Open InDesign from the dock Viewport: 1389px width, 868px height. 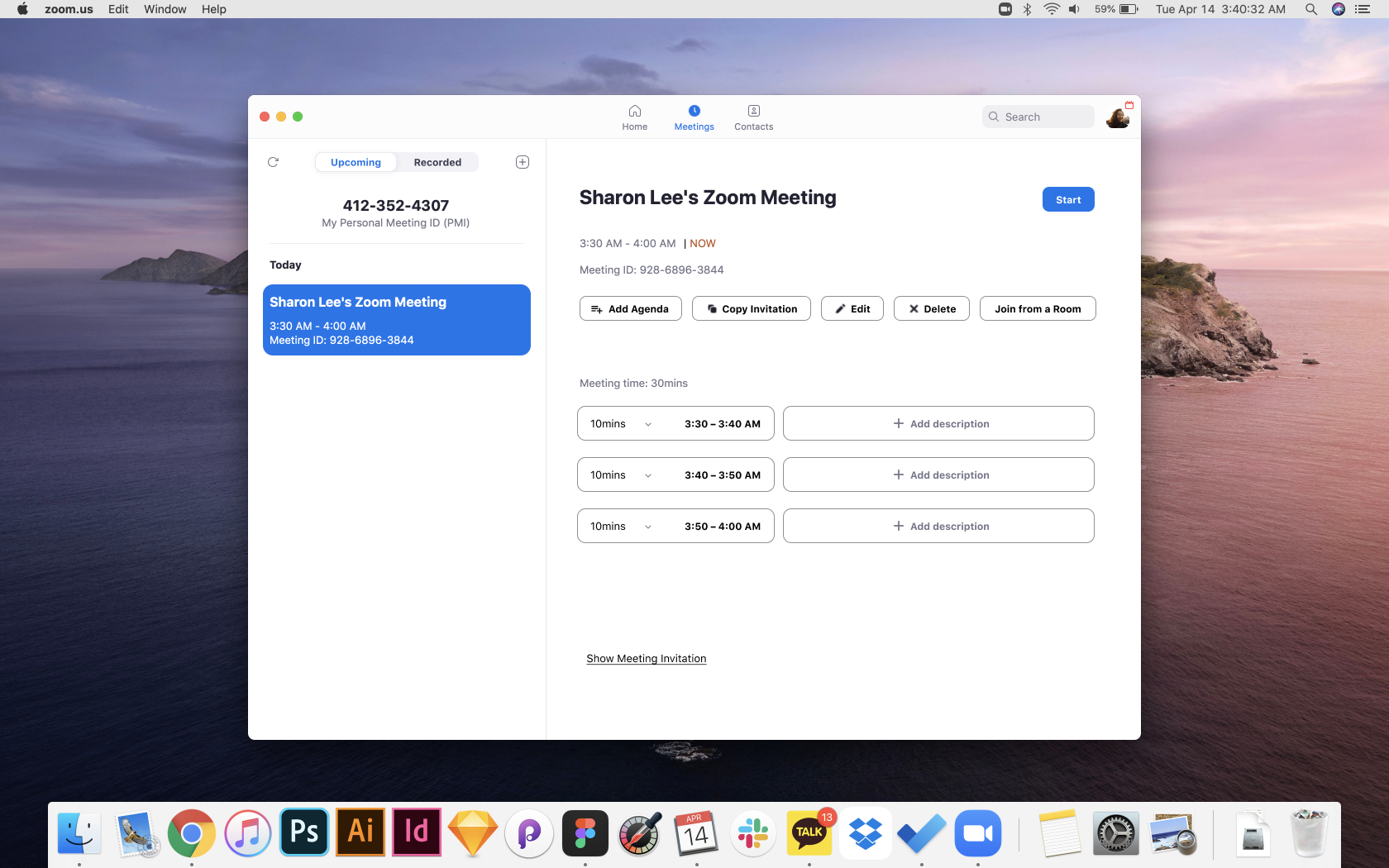coord(417,832)
